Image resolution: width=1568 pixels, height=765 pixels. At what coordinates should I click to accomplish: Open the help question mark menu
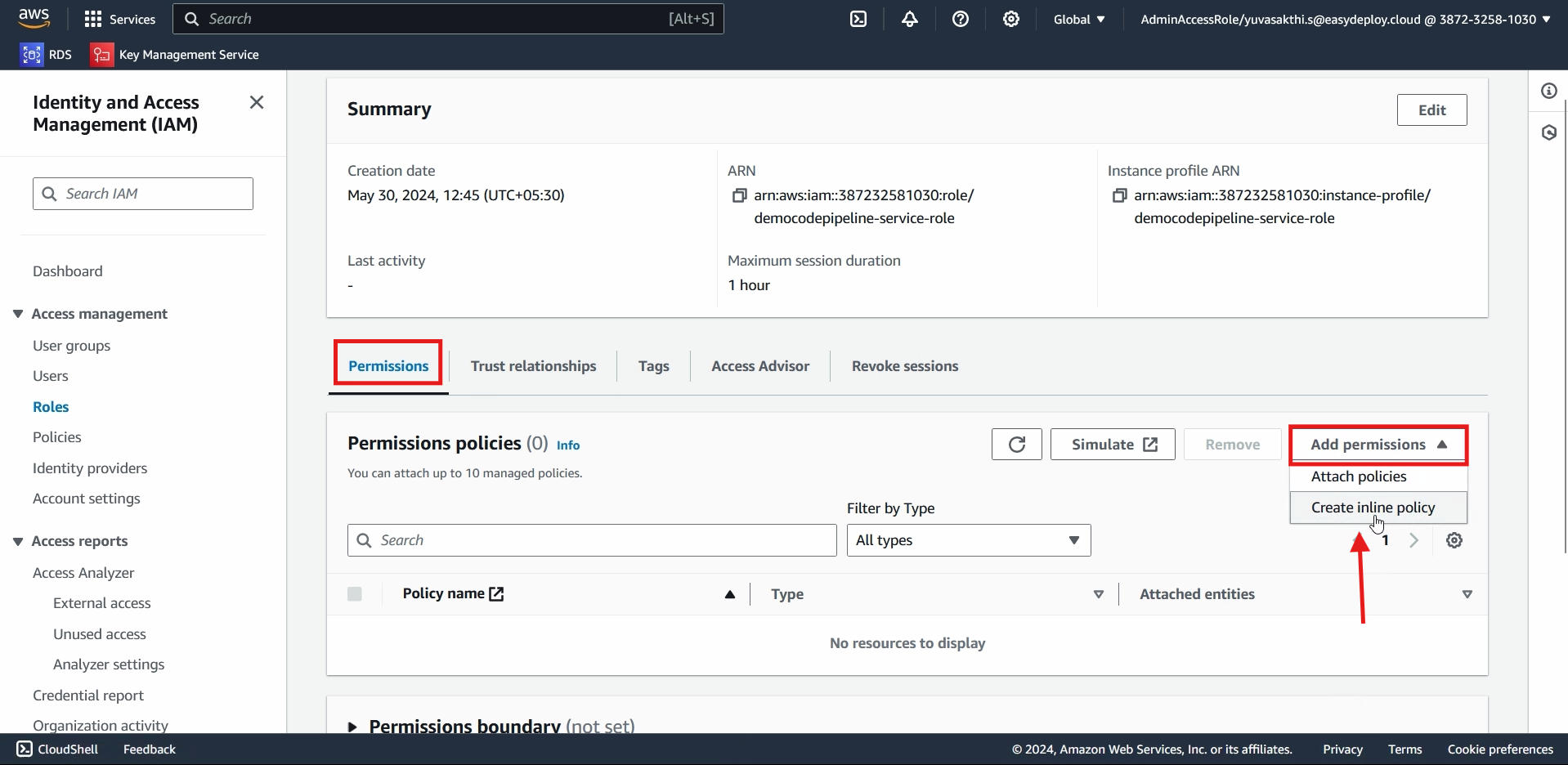(961, 19)
